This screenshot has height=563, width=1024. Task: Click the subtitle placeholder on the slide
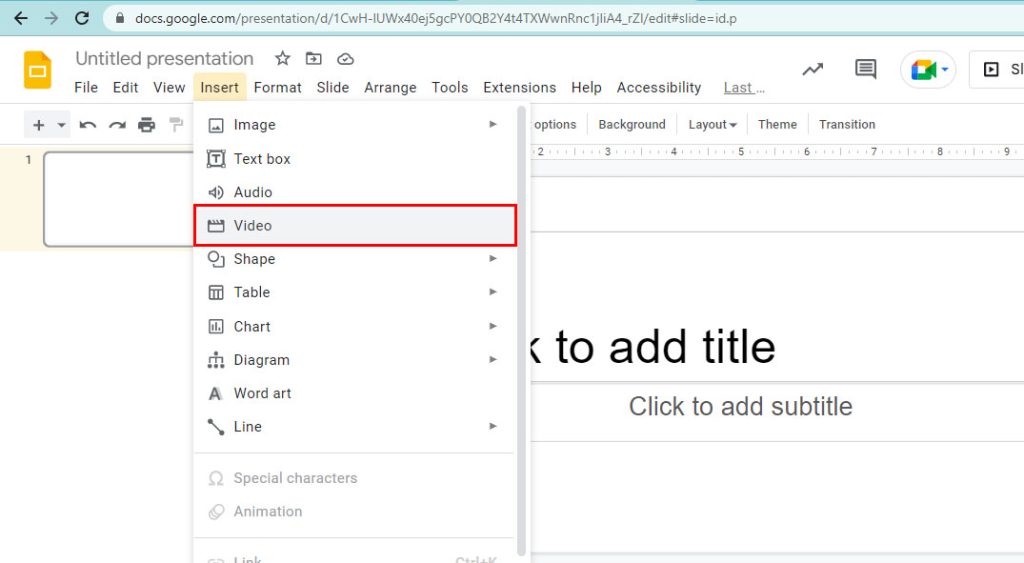point(740,407)
